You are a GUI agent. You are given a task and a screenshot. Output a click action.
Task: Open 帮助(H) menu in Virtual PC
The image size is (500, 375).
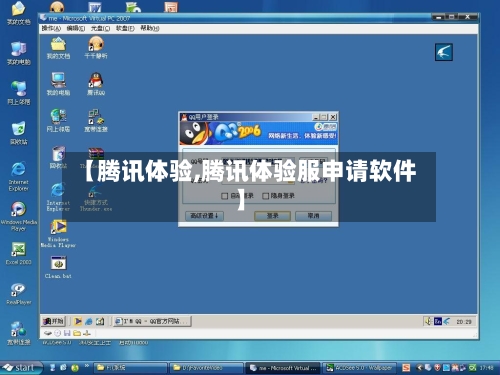150,28
